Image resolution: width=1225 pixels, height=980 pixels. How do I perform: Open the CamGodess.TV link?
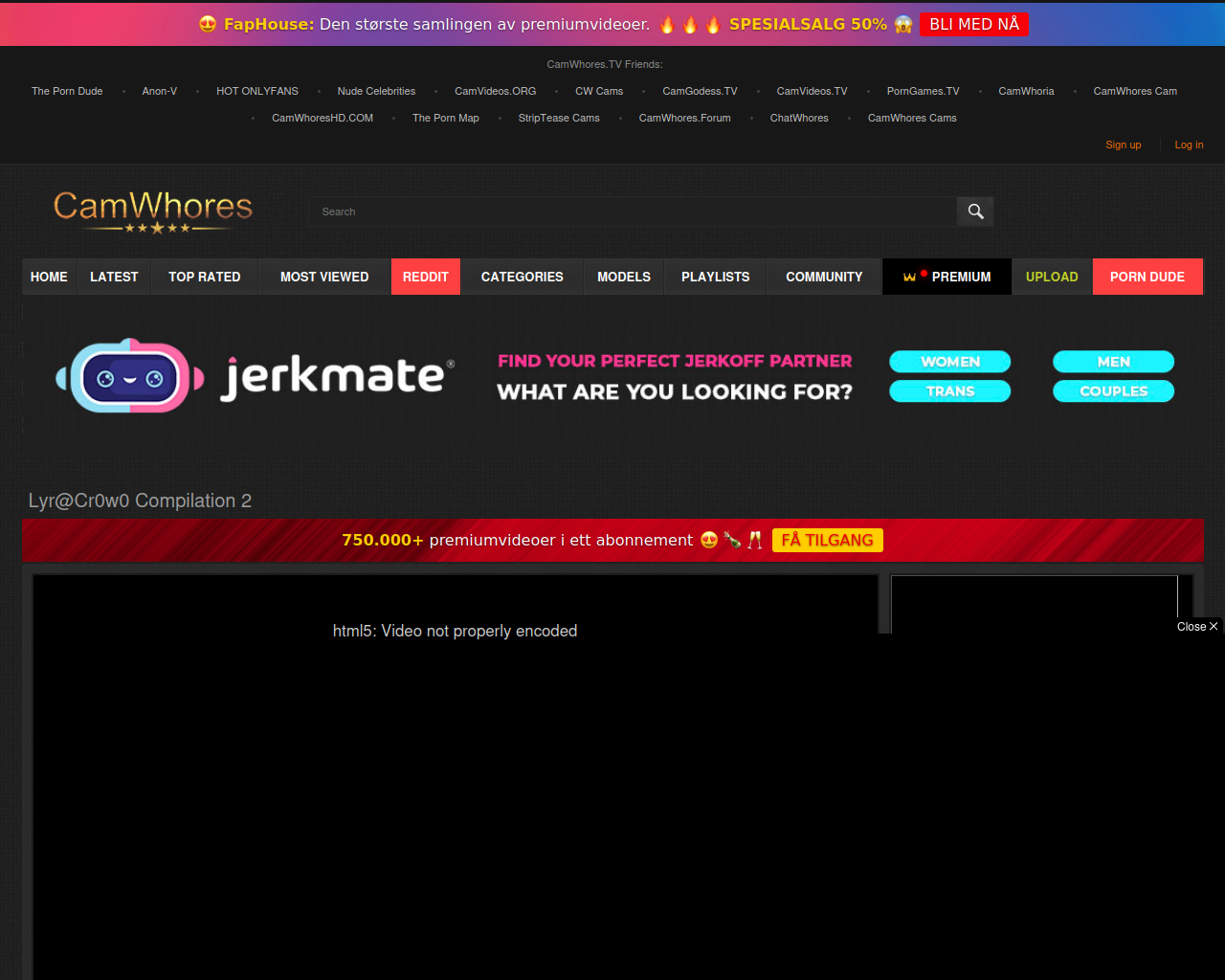(701, 91)
